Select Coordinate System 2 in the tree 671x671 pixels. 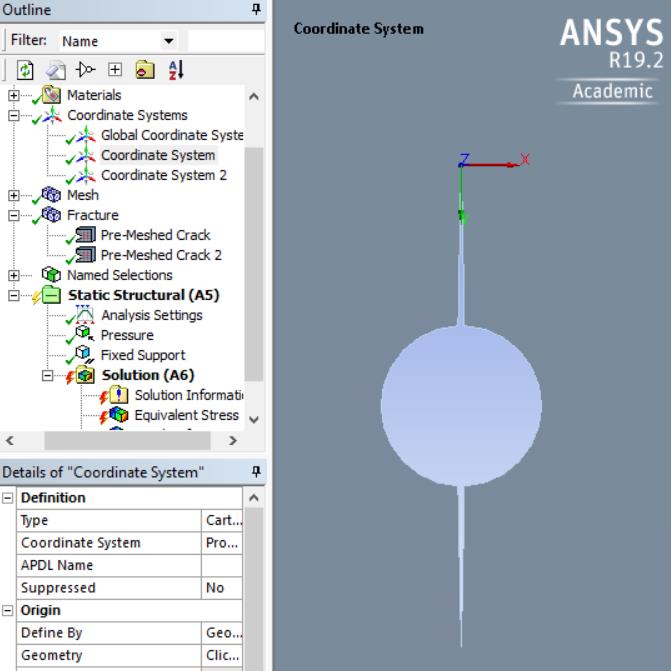163,175
